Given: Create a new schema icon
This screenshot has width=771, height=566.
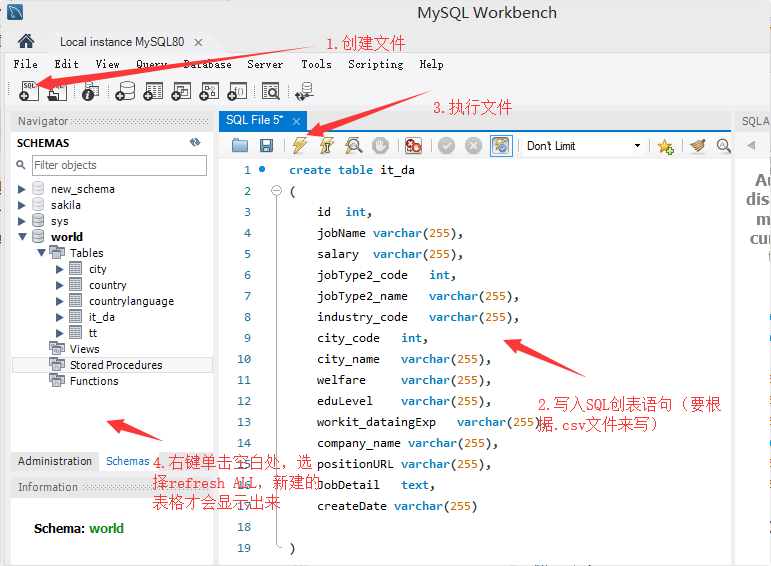Looking at the screenshot, I should (x=125, y=91).
